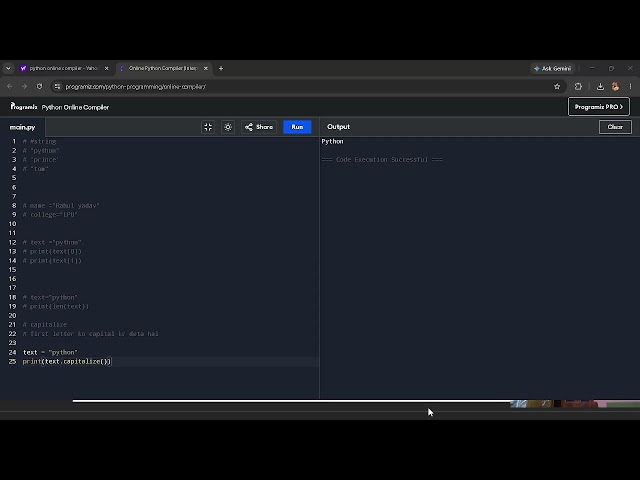The image size is (640, 480).
Task: Expand the tab search dropdown arrow
Action: [x=8, y=69]
